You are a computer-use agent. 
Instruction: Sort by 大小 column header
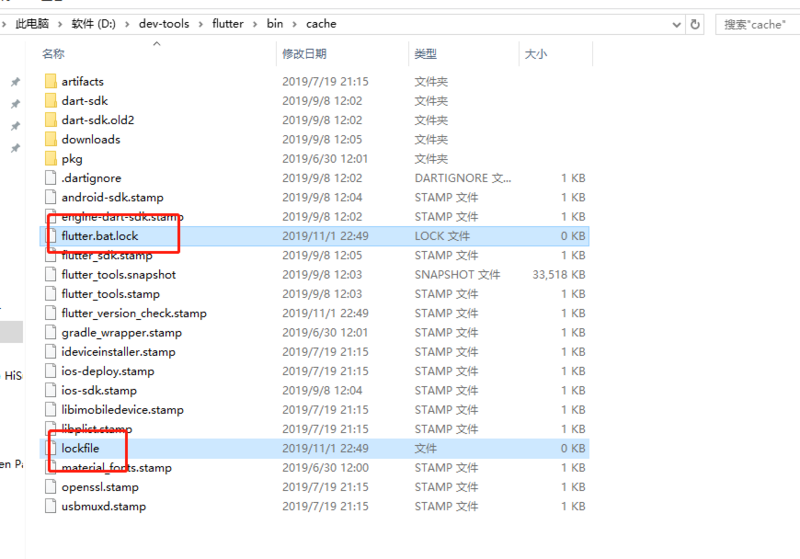pyautogui.click(x=536, y=54)
